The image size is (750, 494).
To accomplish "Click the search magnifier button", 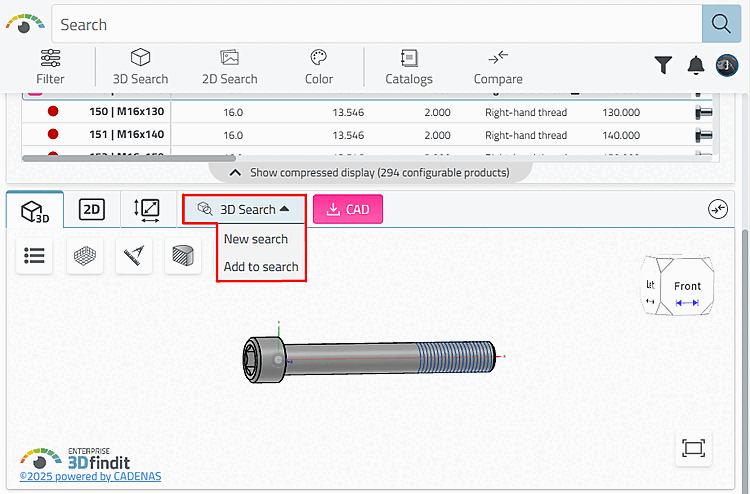I will (x=721, y=24).
